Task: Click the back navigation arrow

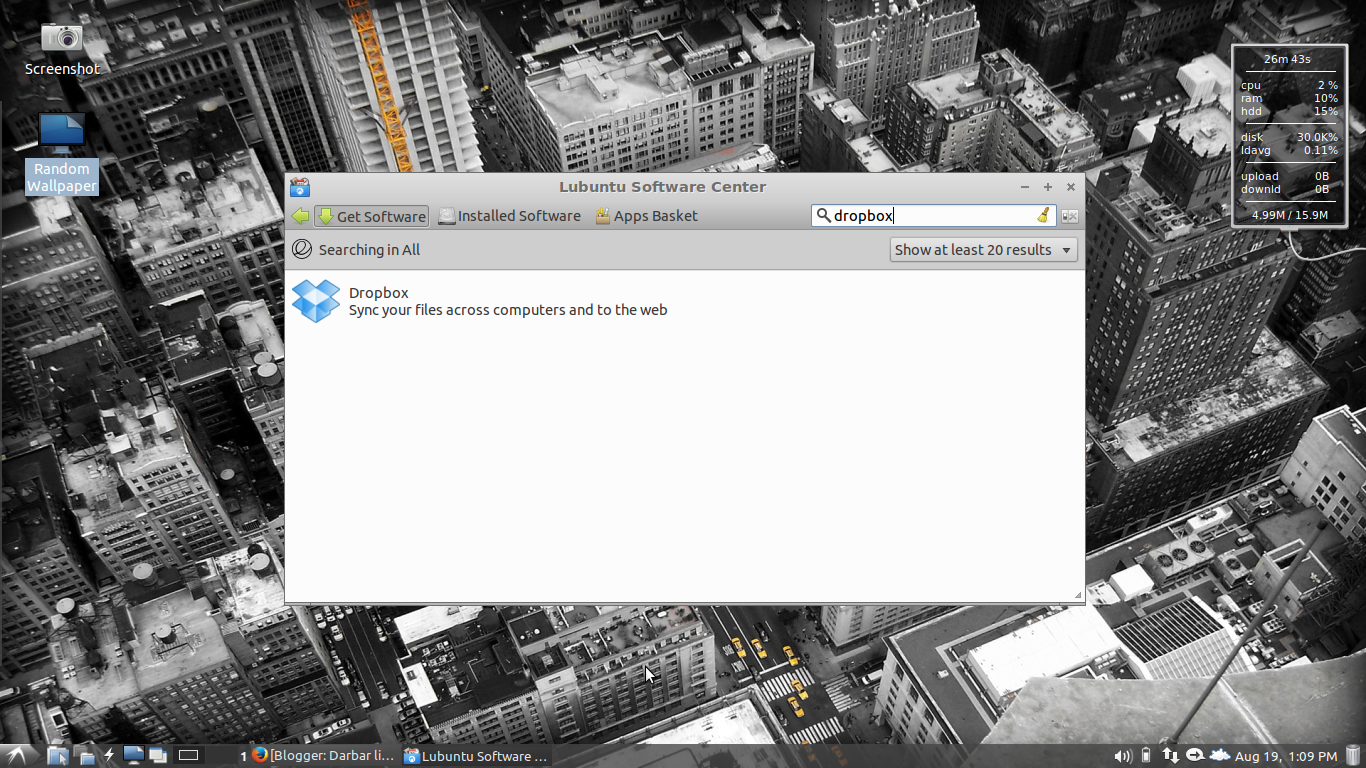Action: 299,216
